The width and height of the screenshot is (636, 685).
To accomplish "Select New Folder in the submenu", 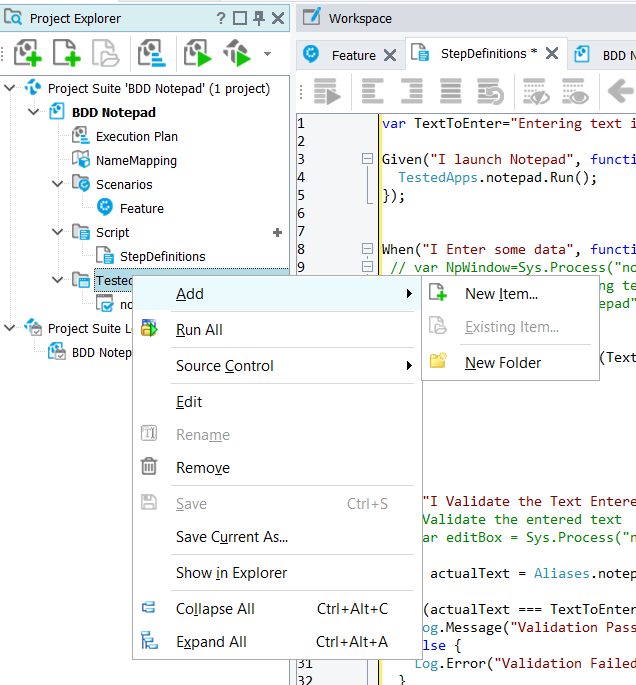I will pos(510,363).
